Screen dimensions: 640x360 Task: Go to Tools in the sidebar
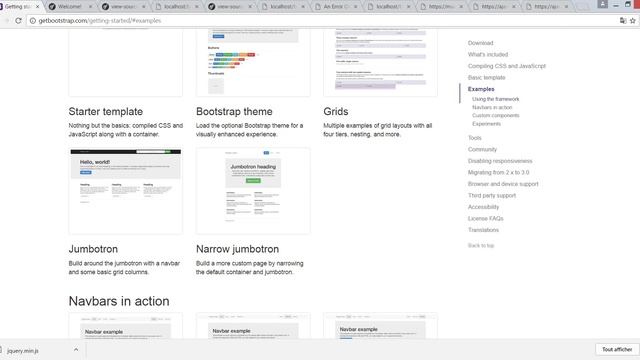[x=475, y=138]
